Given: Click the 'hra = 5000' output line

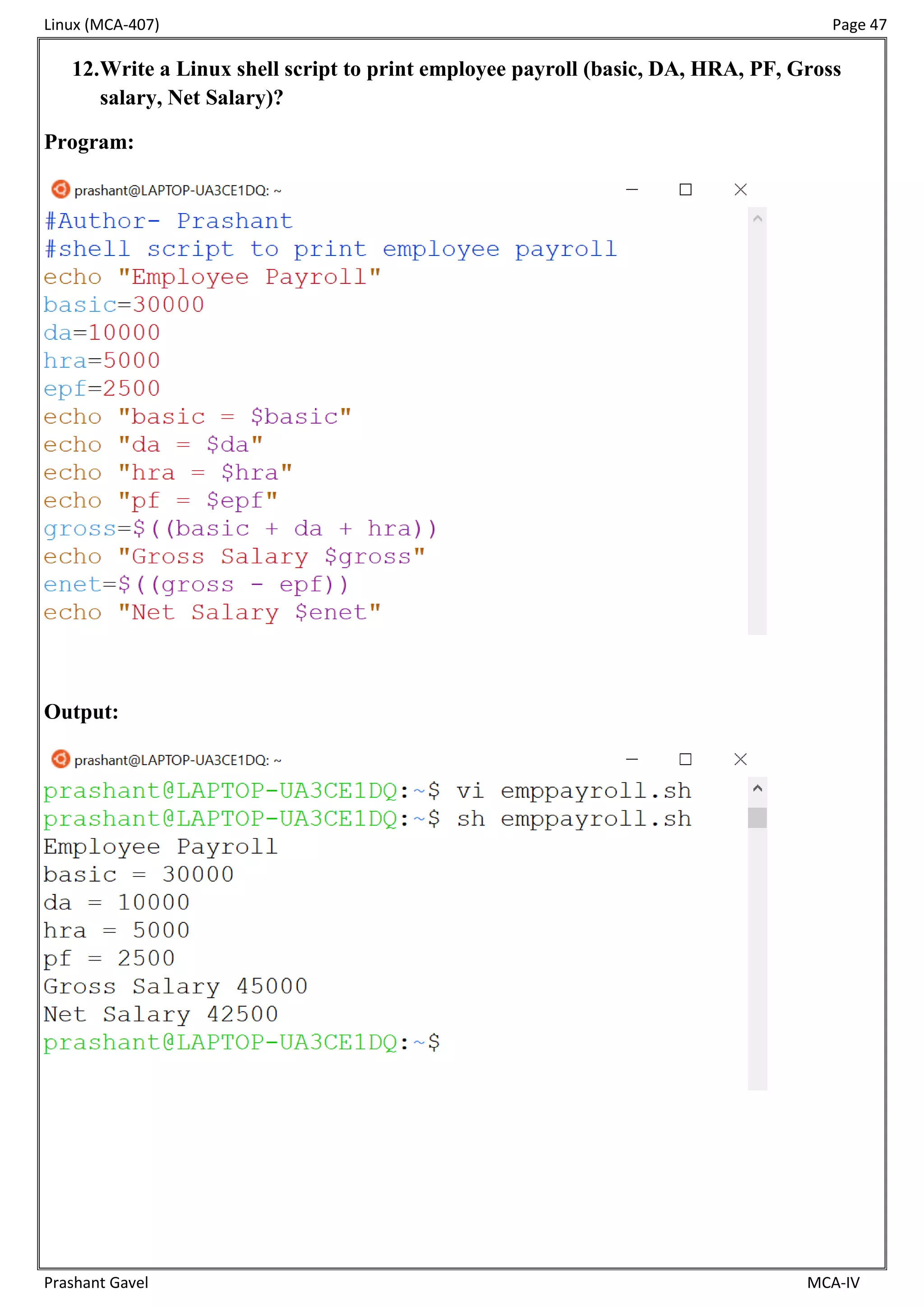Looking at the screenshot, I should (x=117, y=931).
